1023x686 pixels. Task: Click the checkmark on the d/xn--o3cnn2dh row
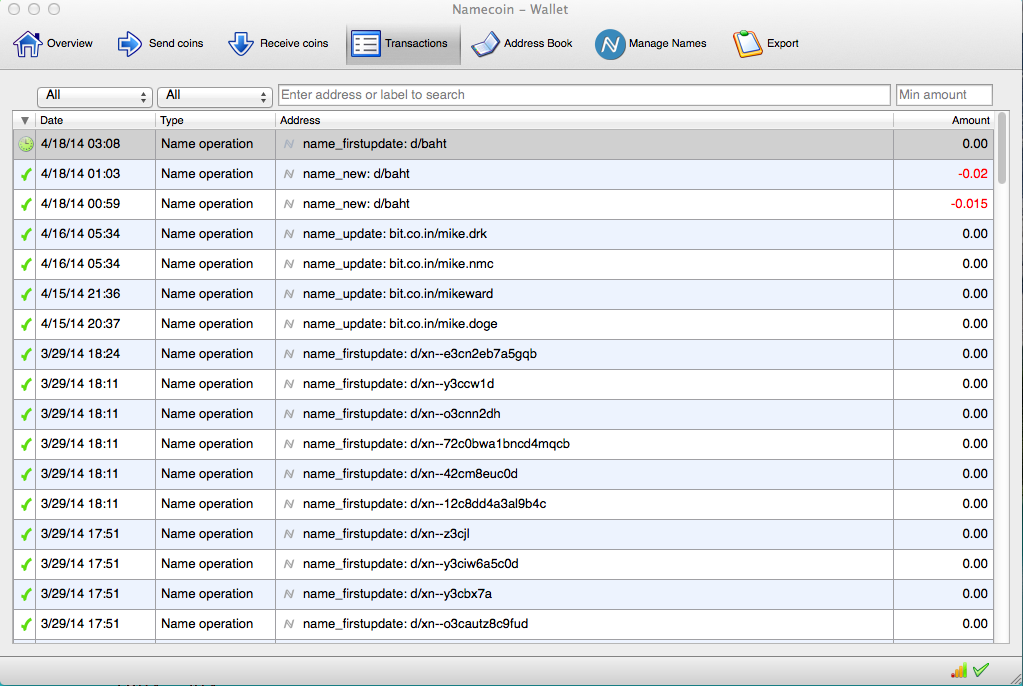click(25, 414)
